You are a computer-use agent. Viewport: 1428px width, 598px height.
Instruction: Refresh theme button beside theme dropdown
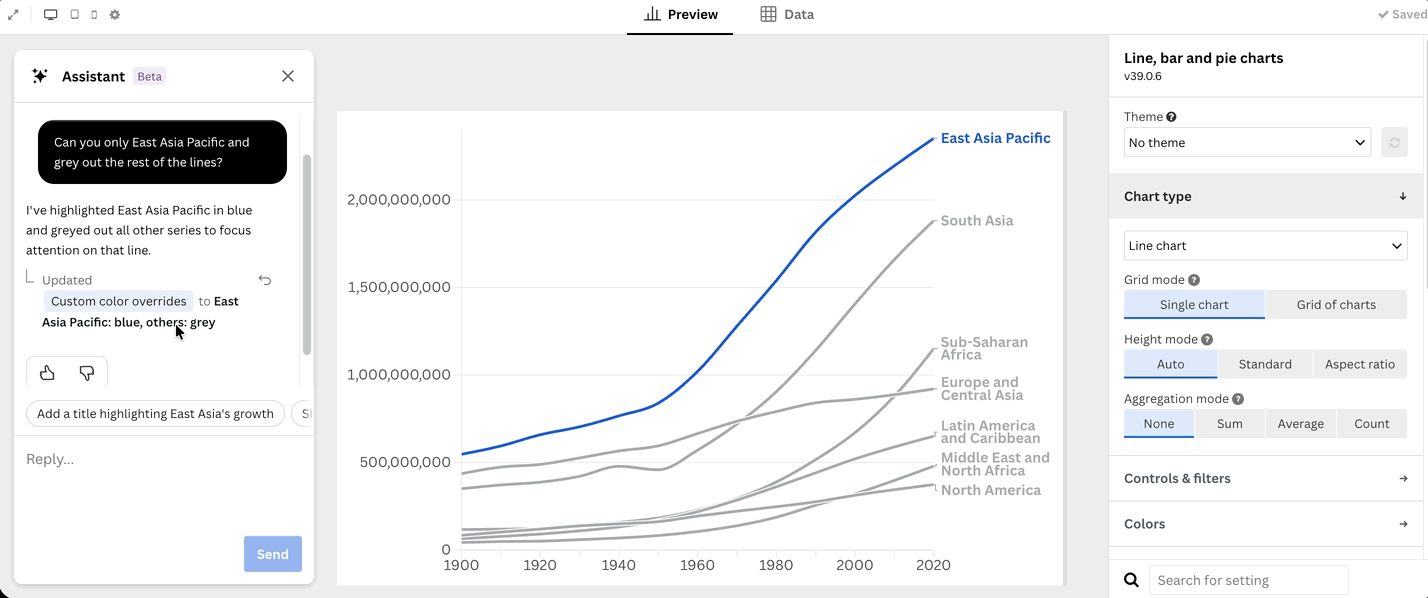pos(1394,142)
